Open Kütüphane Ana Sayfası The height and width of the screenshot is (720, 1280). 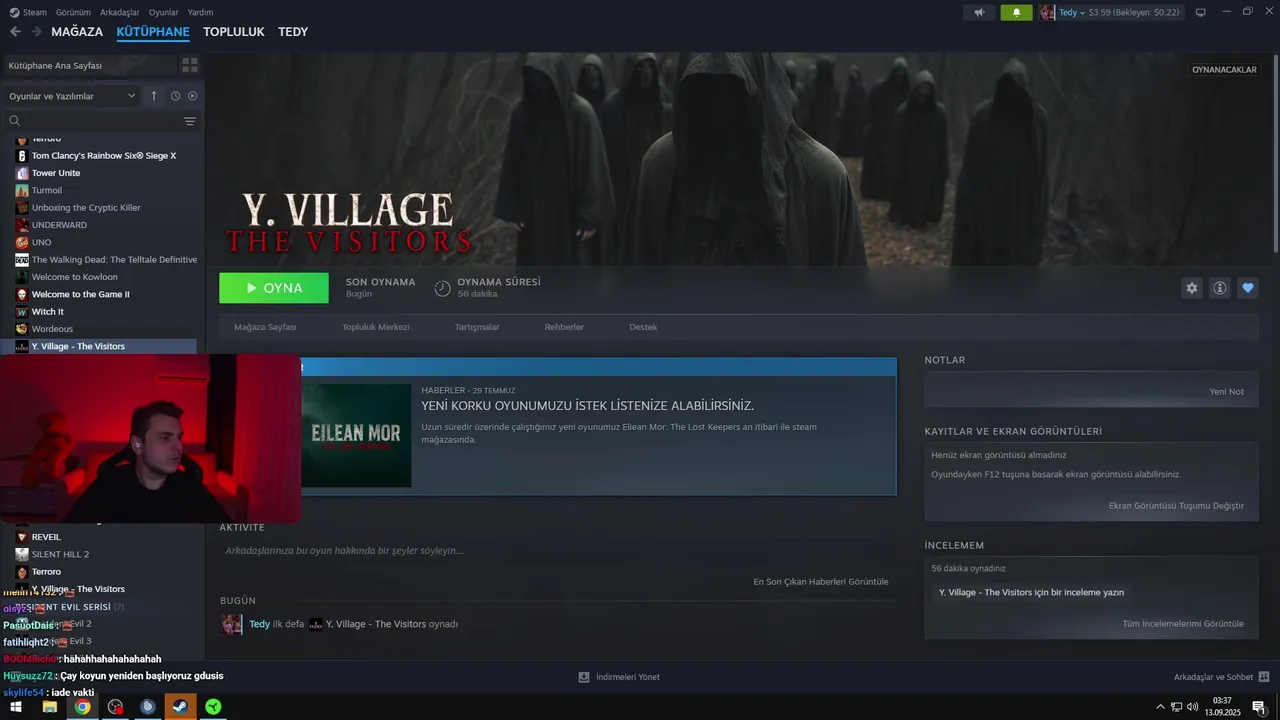pyautogui.click(x=55, y=65)
